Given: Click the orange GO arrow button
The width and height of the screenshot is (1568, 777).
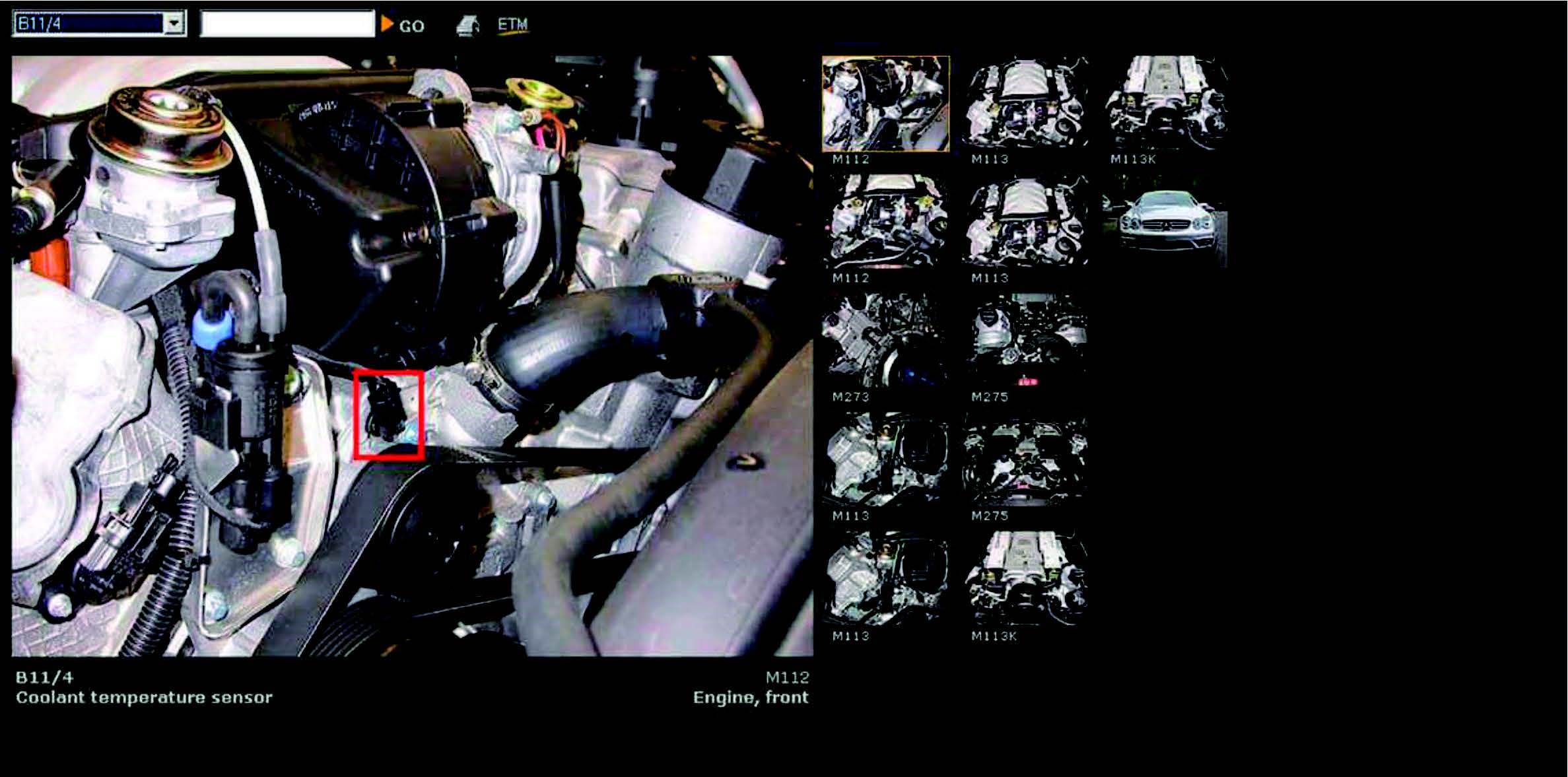Looking at the screenshot, I should coord(388,24).
